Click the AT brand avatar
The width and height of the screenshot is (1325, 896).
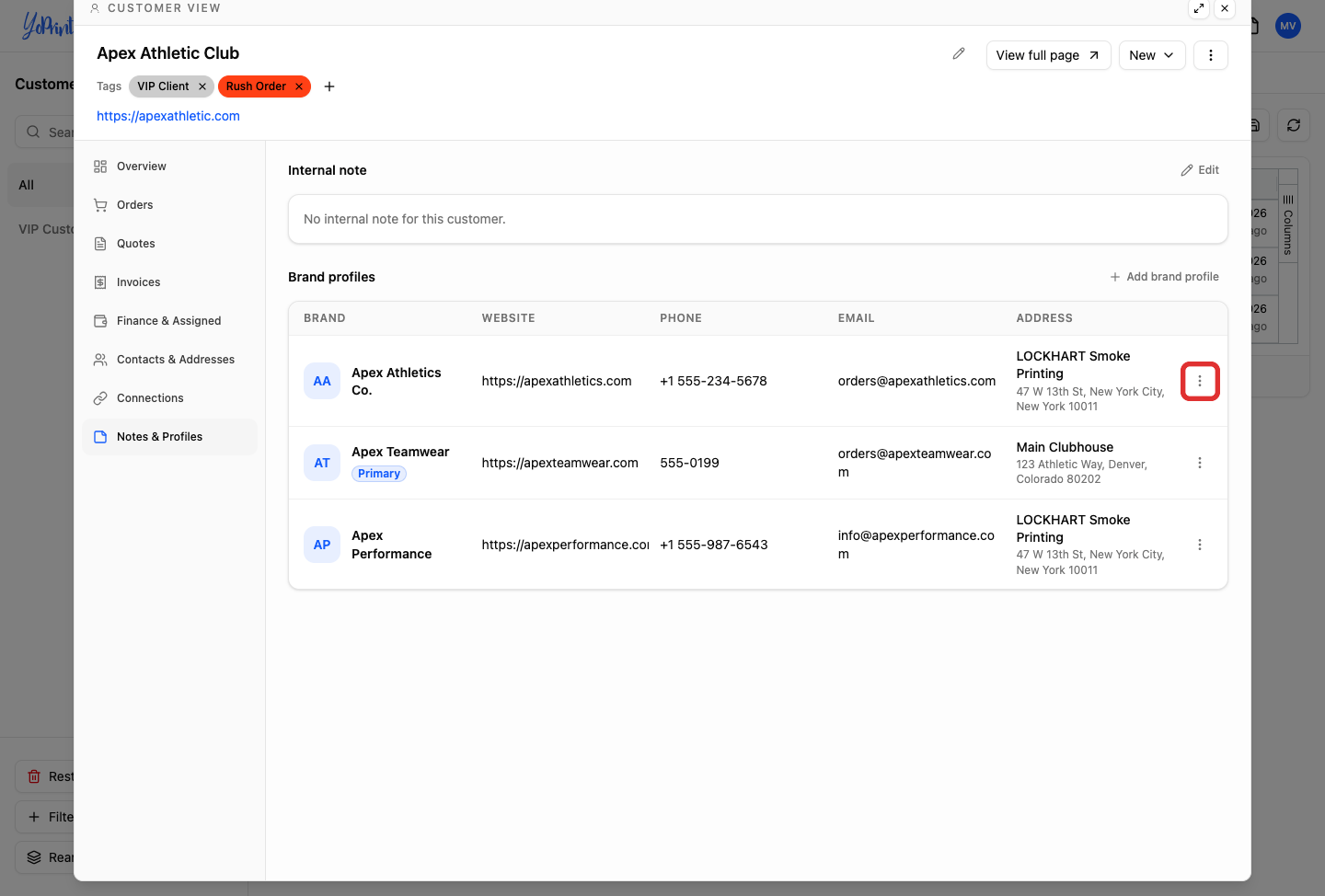322,463
